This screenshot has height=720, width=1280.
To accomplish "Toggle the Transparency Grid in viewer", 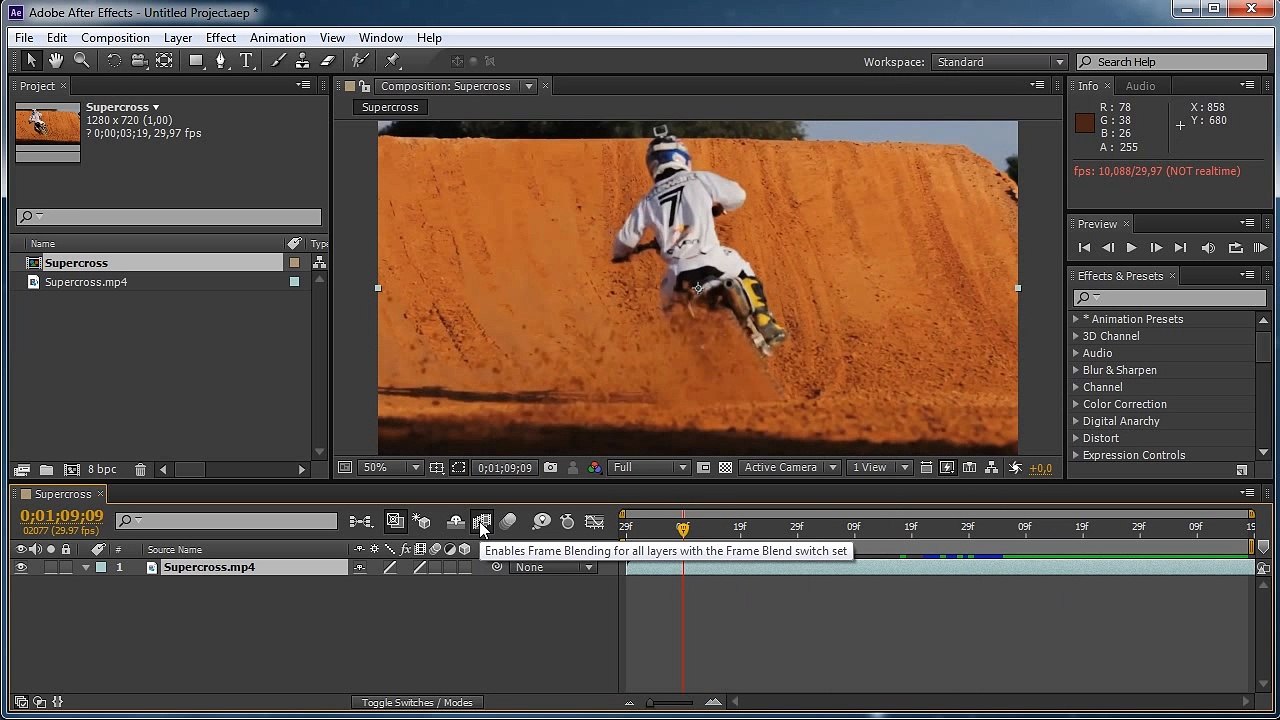I will tap(725, 467).
